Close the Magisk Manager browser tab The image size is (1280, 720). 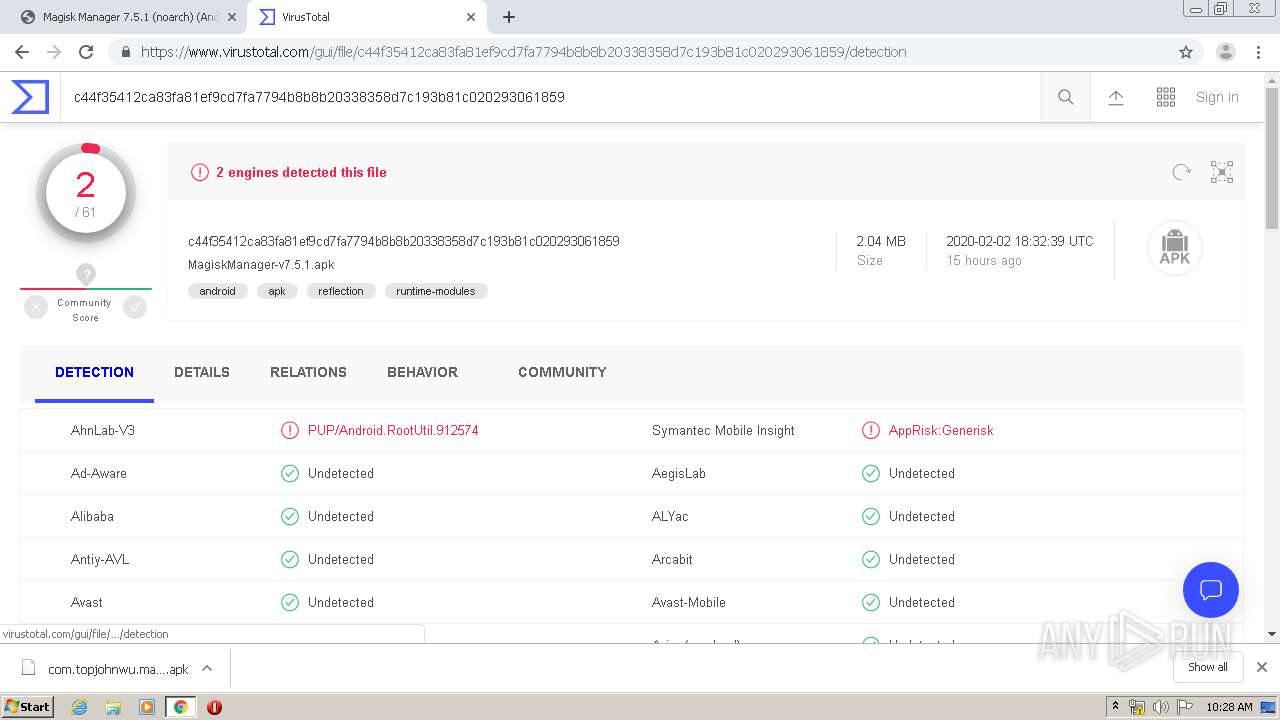coord(232,17)
